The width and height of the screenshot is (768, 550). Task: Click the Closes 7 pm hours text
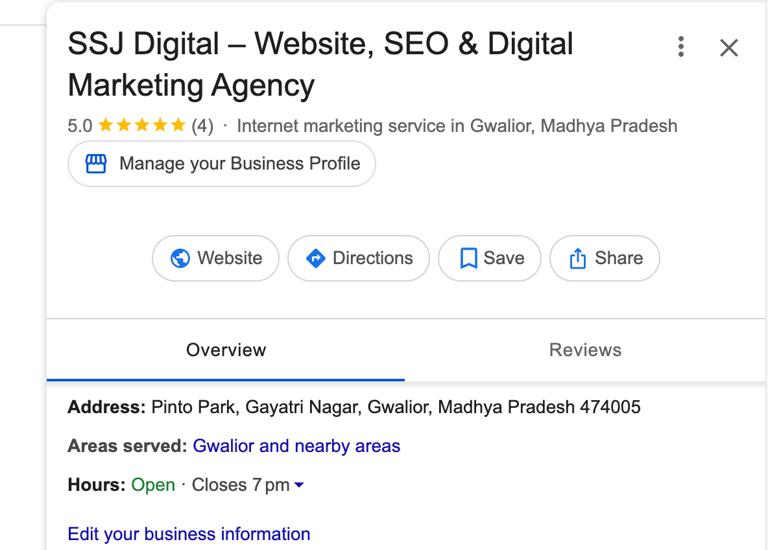point(240,485)
